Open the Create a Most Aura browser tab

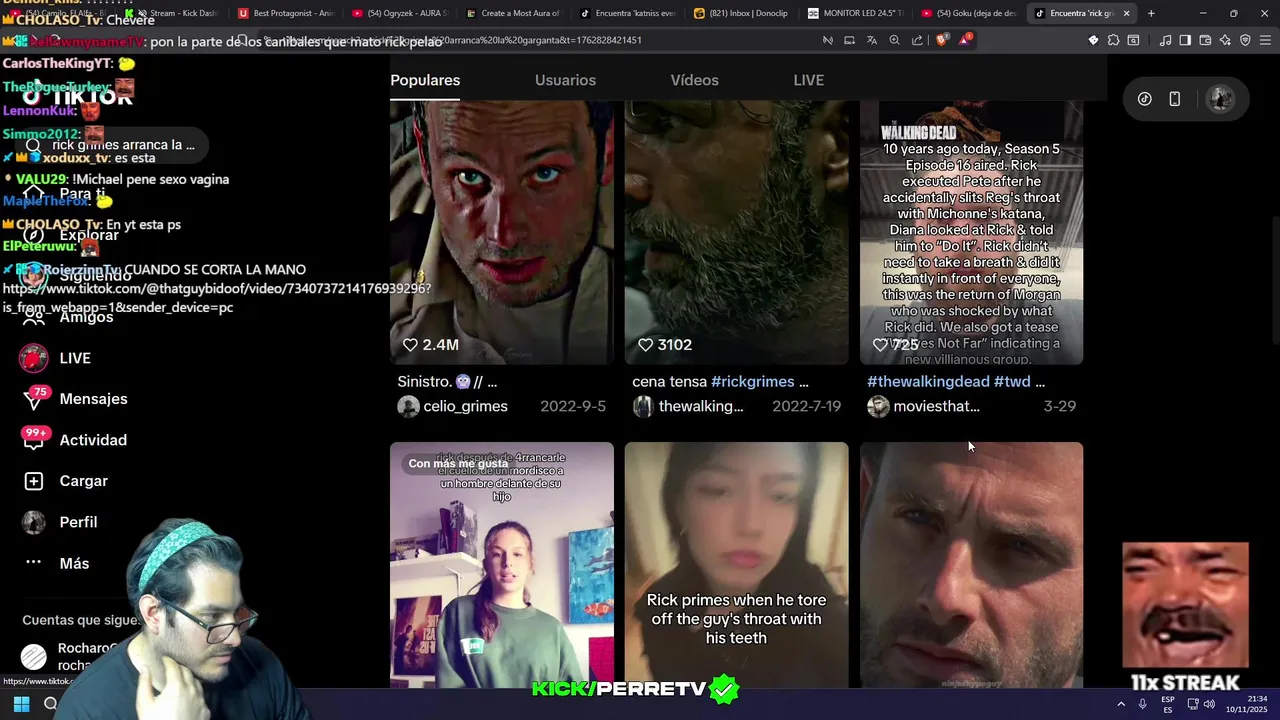[x=512, y=13]
